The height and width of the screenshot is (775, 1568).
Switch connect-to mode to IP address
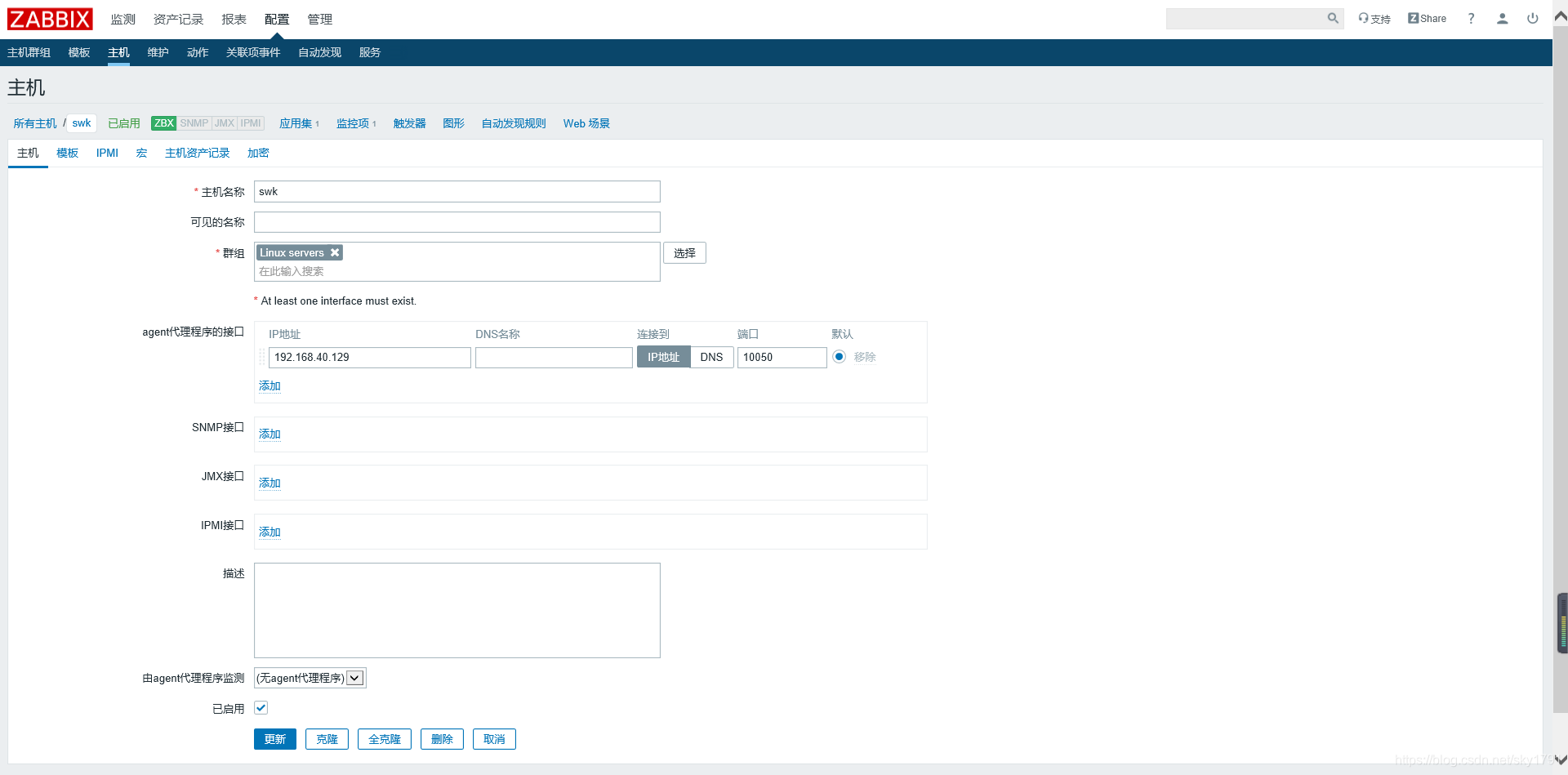pos(664,357)
